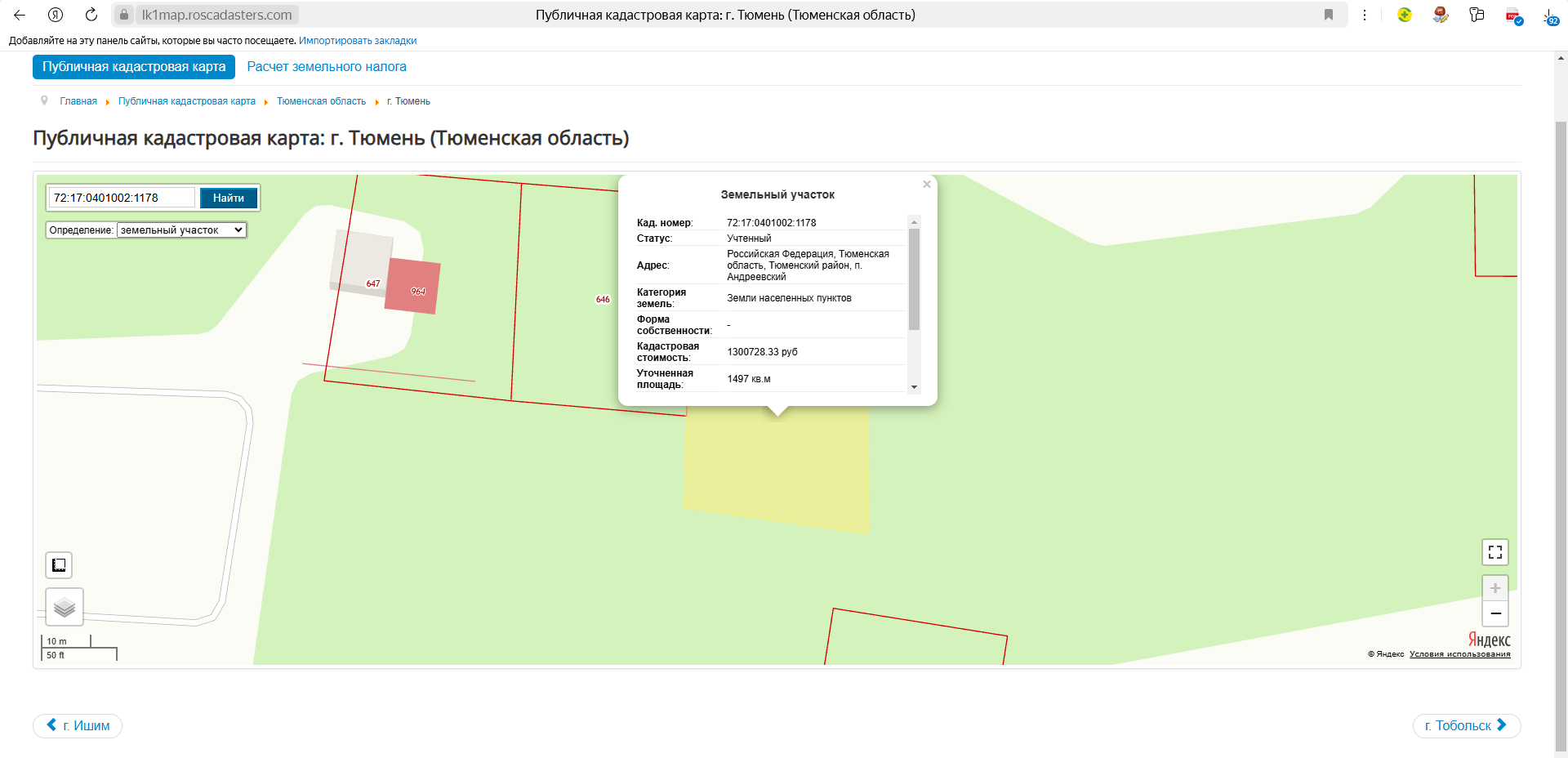Screen dimensions: 1568x758
Task: Open Условия использования link on map
Action: [1459, 654]
